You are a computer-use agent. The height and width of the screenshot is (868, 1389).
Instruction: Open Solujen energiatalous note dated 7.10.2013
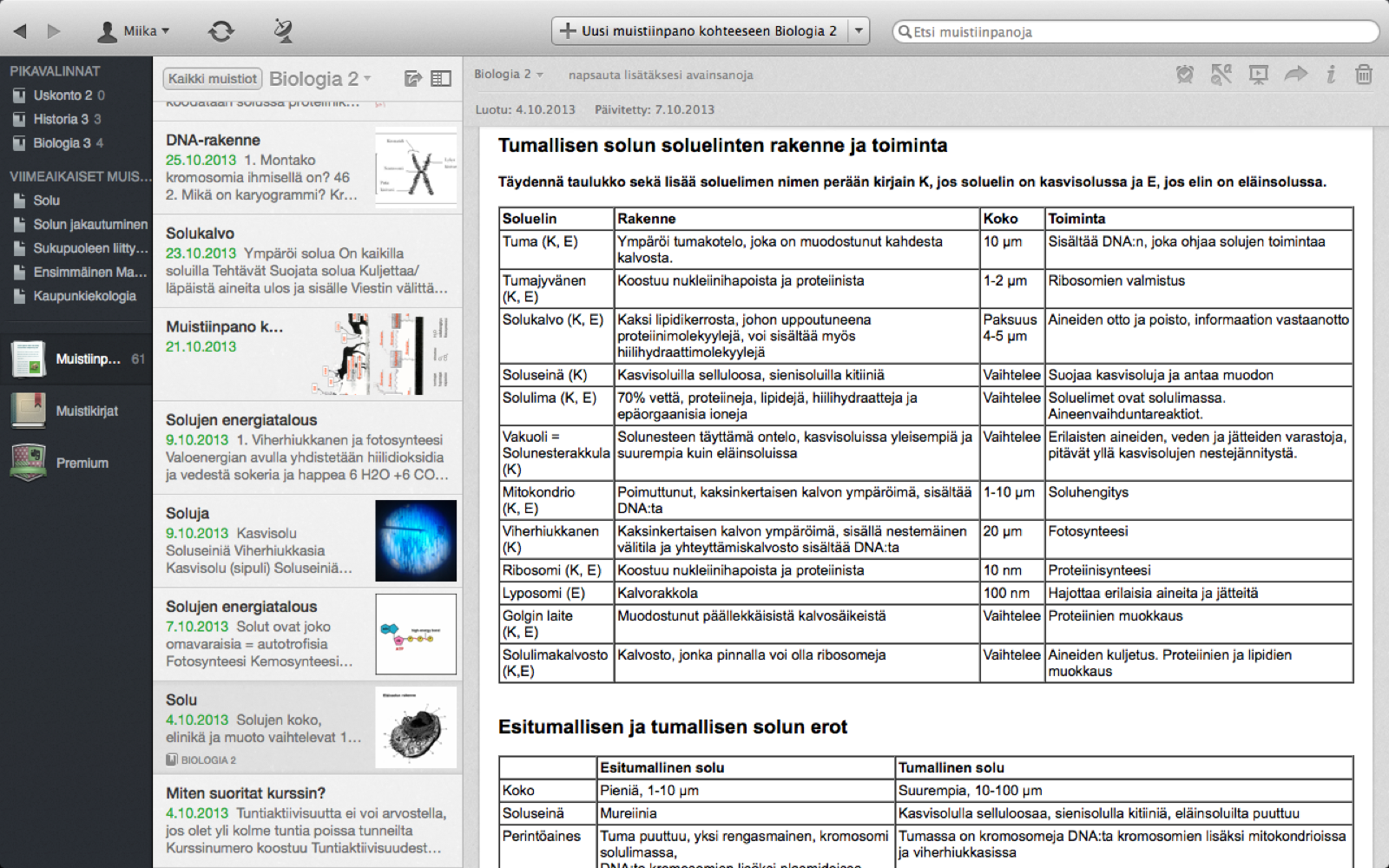click(307, 635)
